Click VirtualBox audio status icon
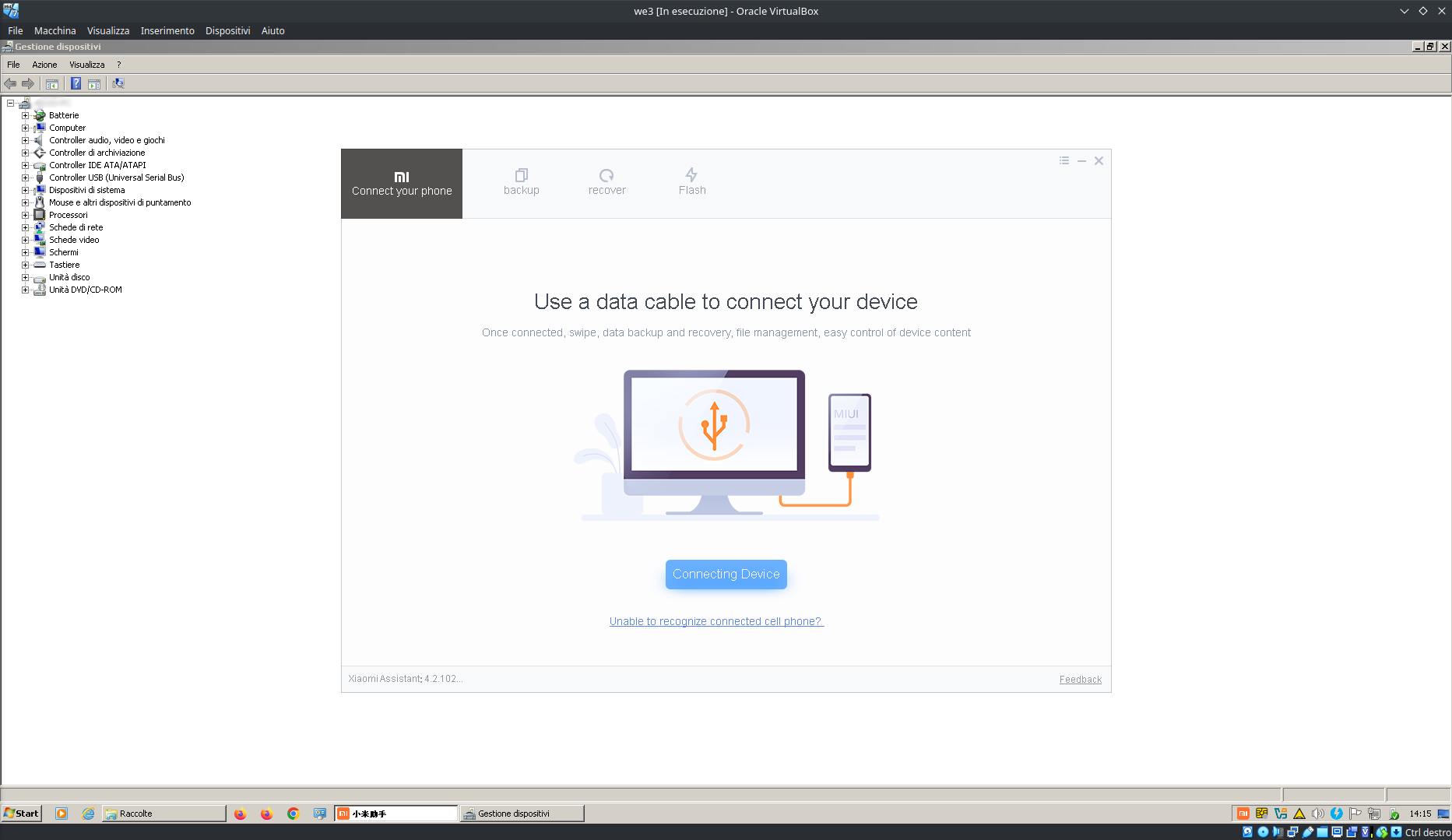1452x840 pixels. (1278, 832)
